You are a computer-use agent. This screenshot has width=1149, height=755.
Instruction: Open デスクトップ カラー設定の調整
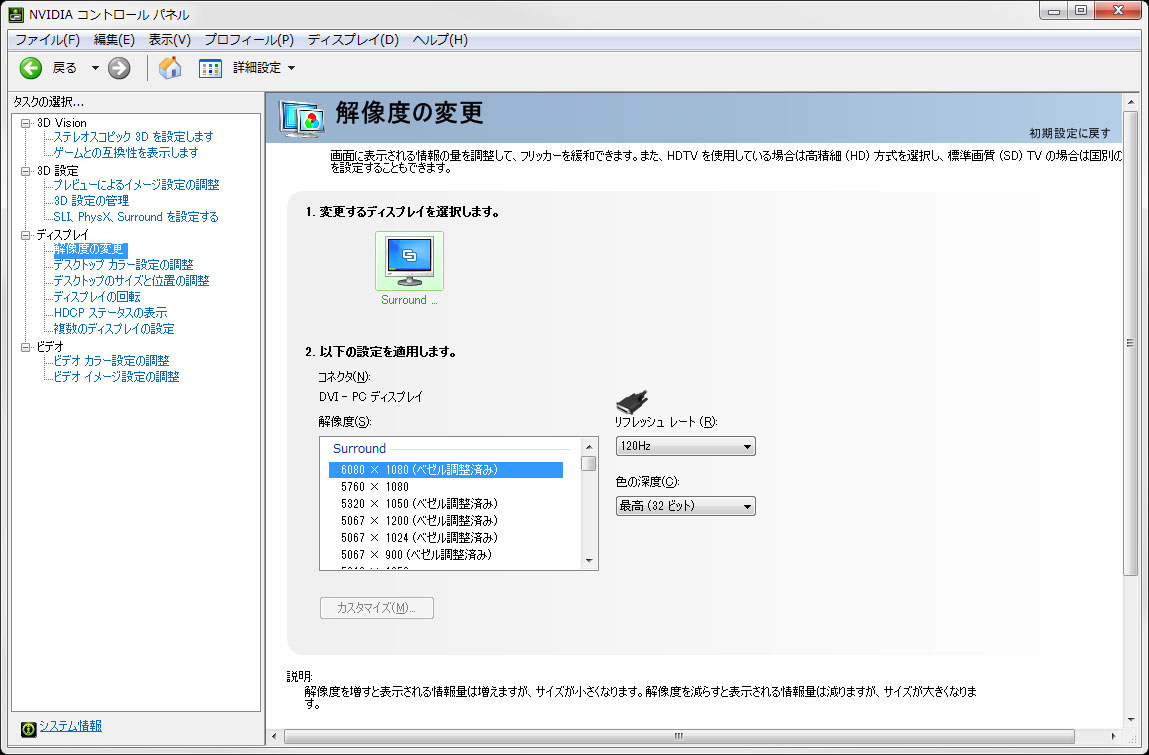pyautogui.click(x=123, y=265)
